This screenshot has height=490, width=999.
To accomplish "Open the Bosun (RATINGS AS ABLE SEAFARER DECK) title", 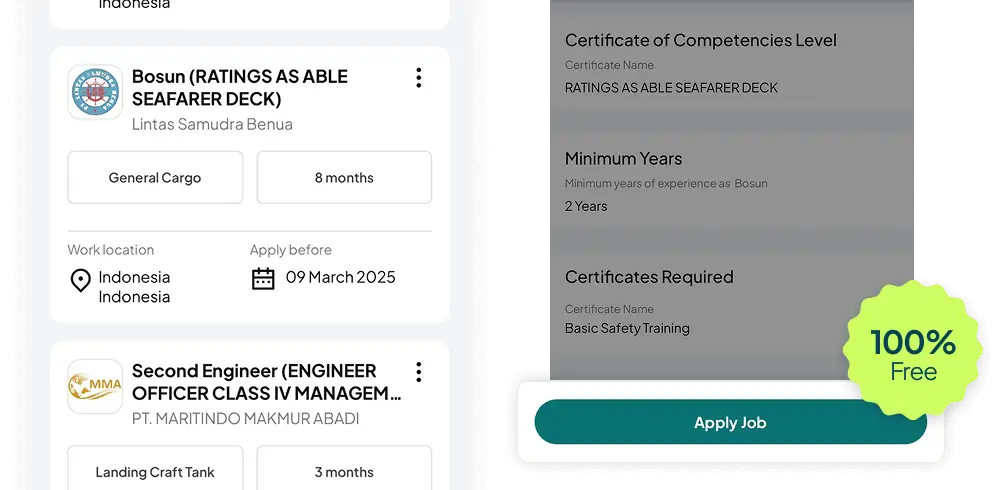I will [240, 88].
